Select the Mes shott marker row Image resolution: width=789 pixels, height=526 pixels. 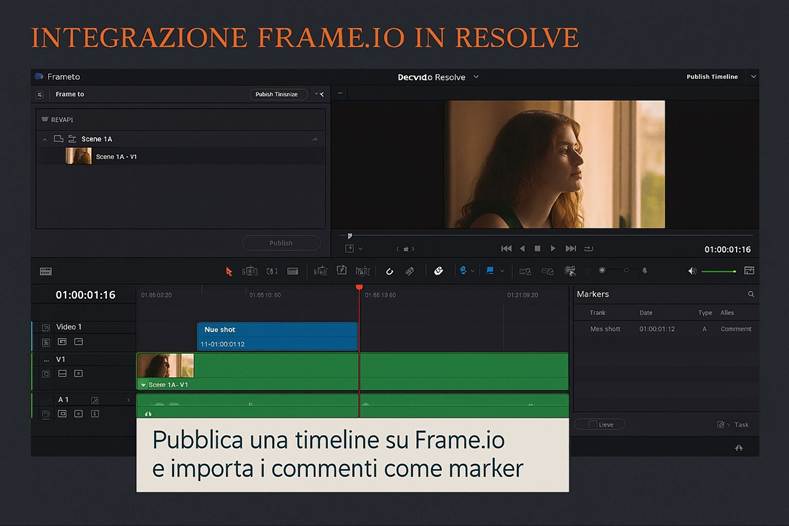tap(666, 329)
